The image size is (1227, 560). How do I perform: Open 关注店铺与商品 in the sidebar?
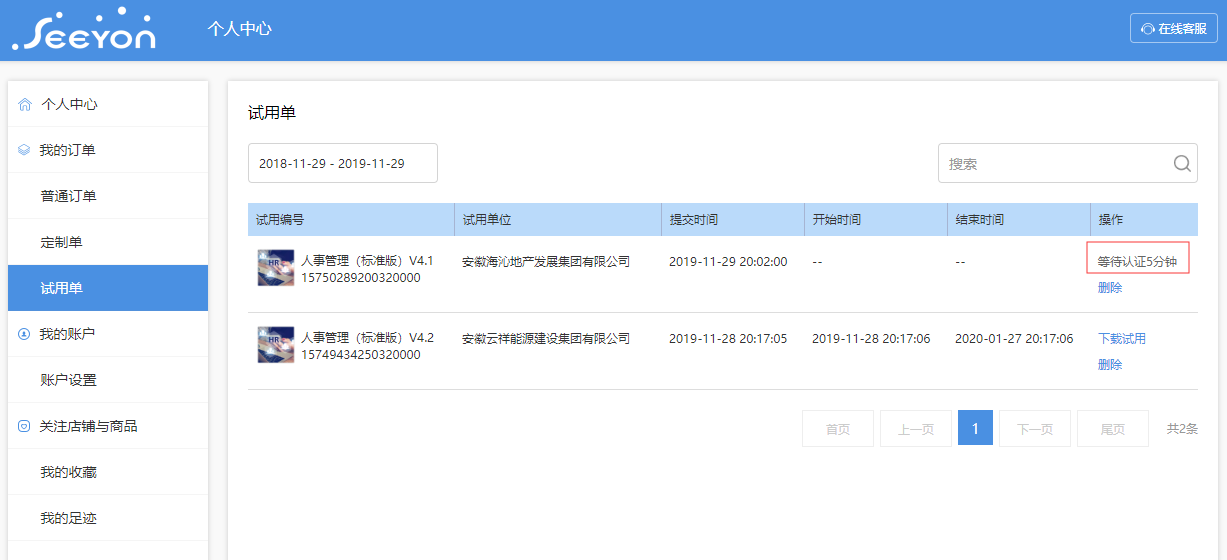[x=108, y=426]
